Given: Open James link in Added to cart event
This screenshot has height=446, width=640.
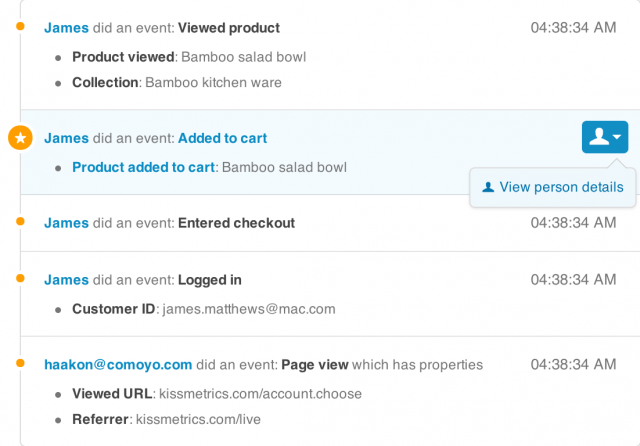Looking at the screenshot, I should pos(66,138).
